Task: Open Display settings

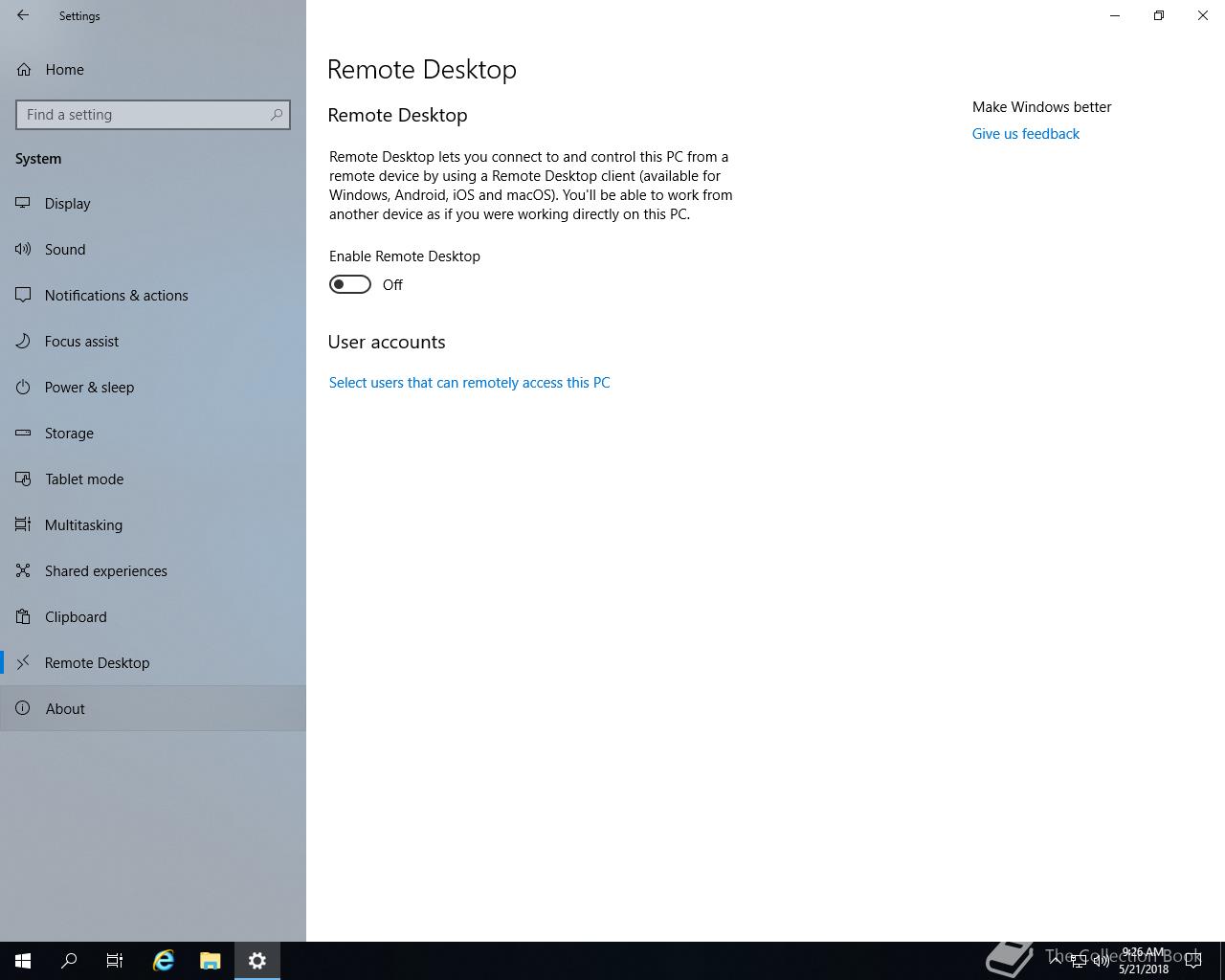Action: [x=153, y=203]
